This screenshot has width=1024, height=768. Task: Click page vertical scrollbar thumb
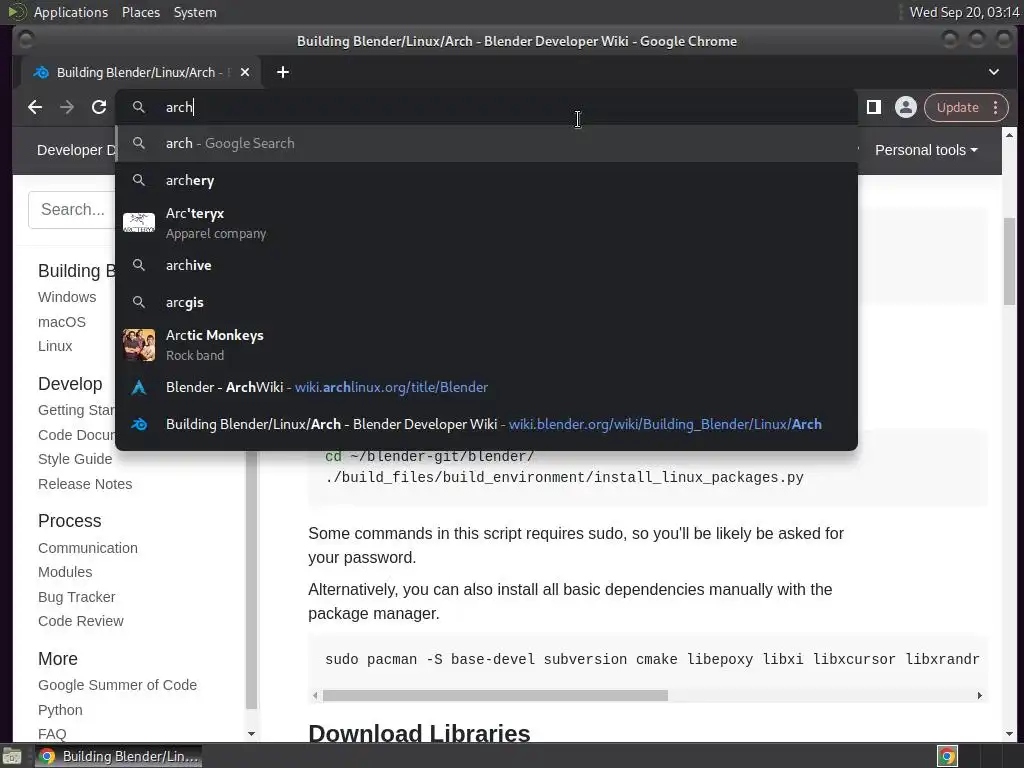1010,261
